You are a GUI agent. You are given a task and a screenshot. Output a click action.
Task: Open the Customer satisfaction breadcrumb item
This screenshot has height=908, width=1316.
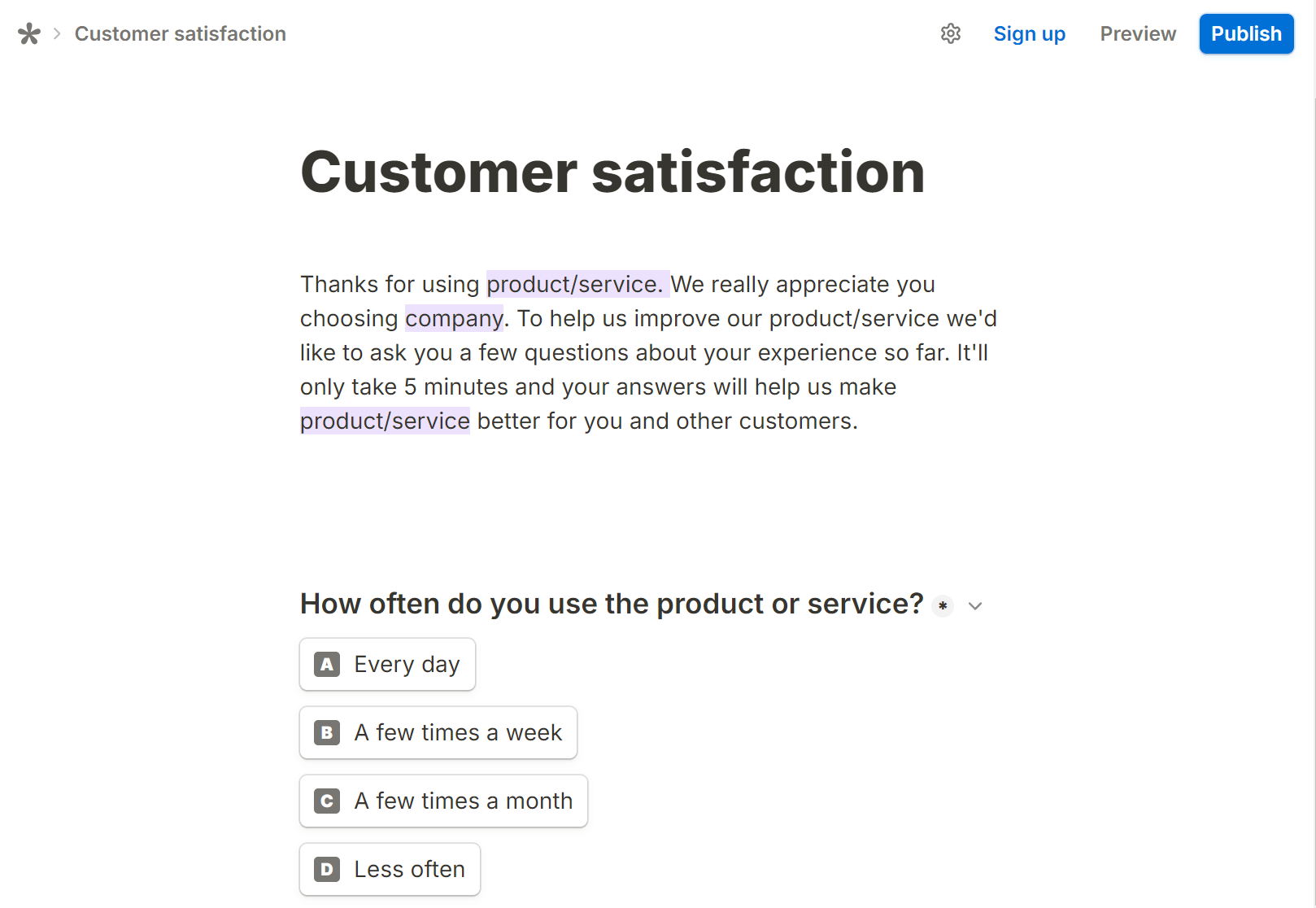tap(181, 33)
